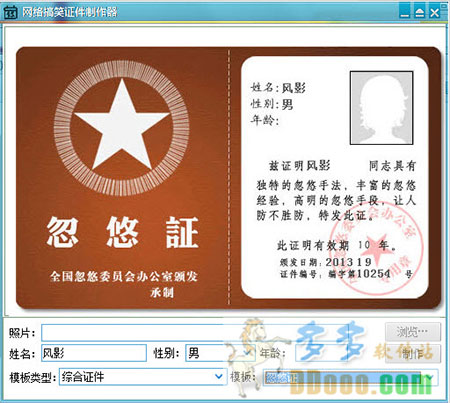Close the certificate maker window
This screenshot has width=450, height=403.
point(435,13)
